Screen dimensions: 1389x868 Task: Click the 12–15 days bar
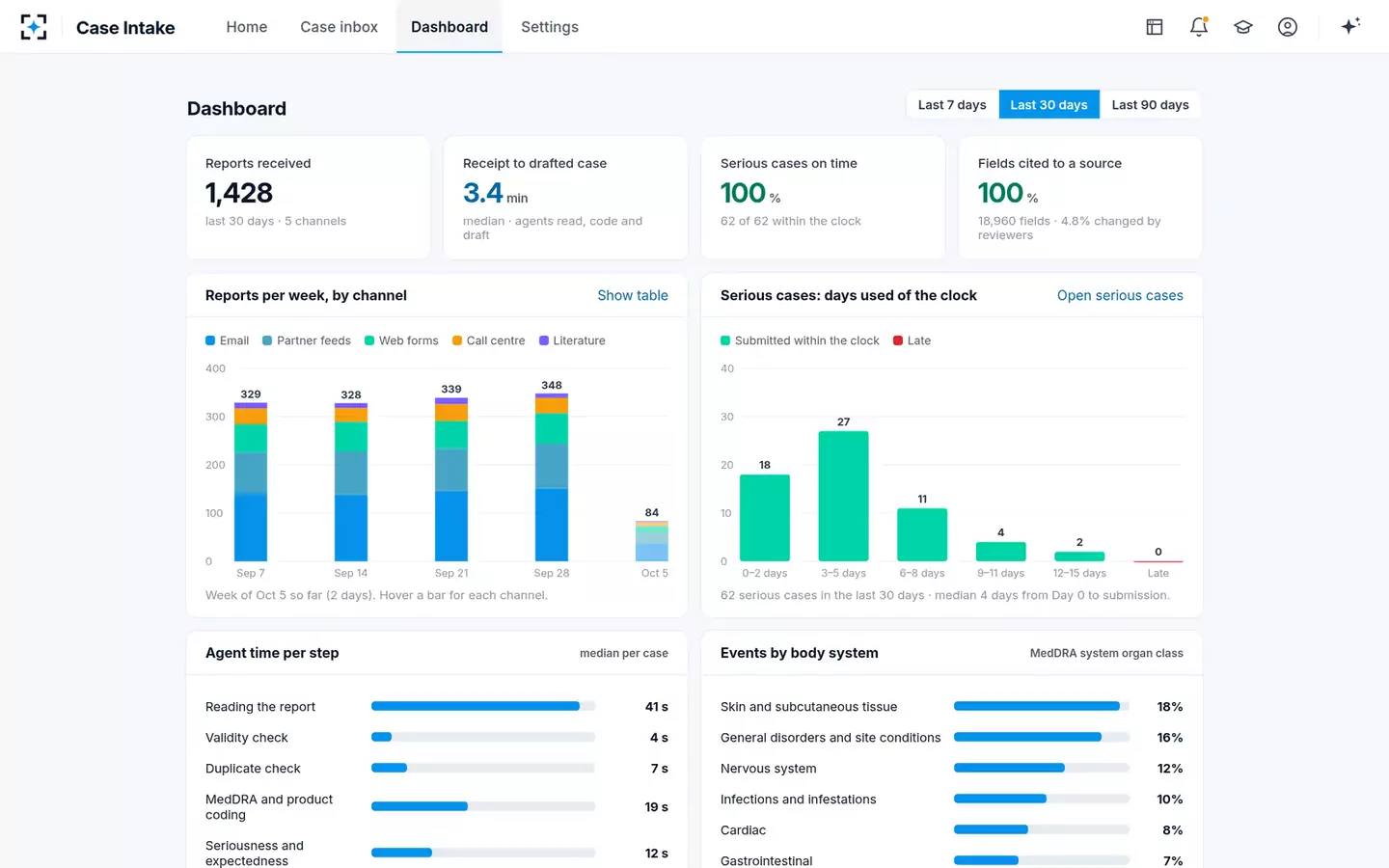[1079, 556]
